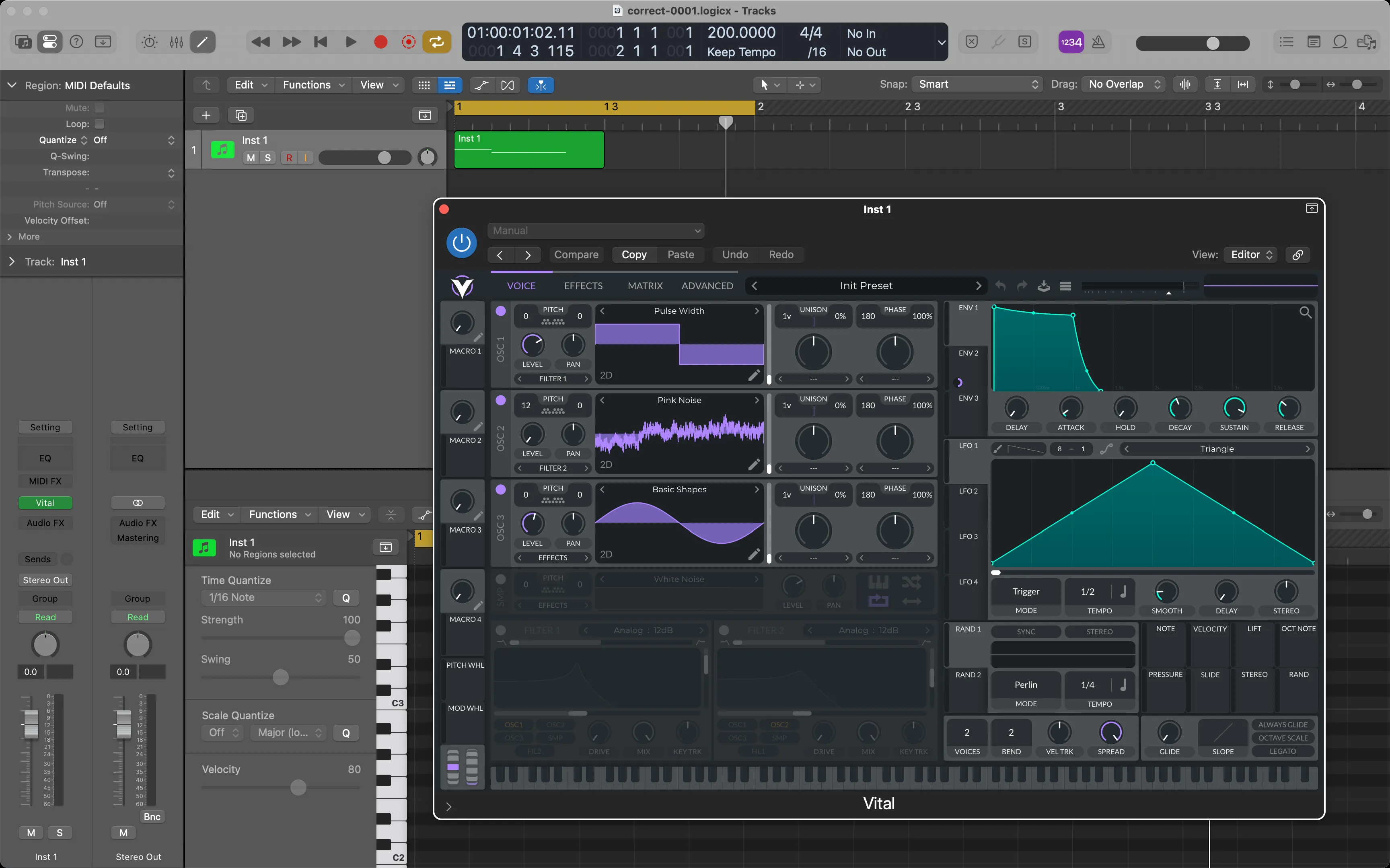Click the Init Preset name field
1390x868 pixels.
[866, 286]
